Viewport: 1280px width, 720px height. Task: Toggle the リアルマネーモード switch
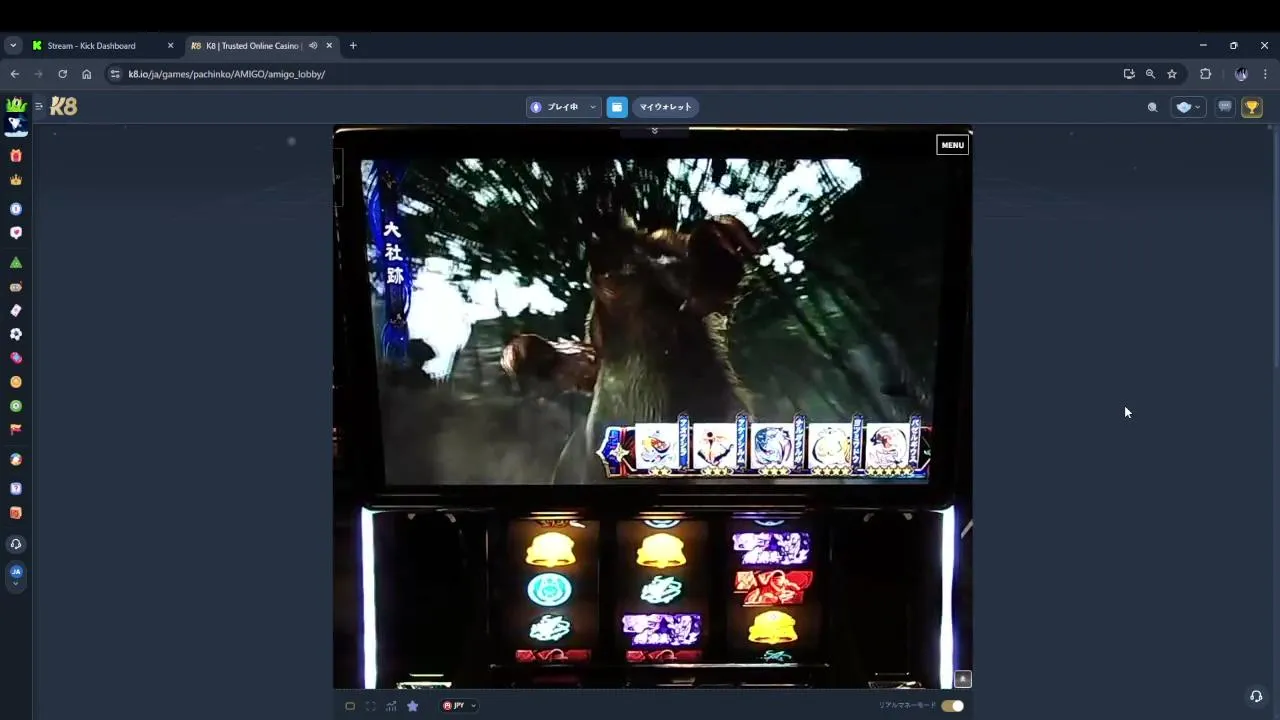click(952, 706)
